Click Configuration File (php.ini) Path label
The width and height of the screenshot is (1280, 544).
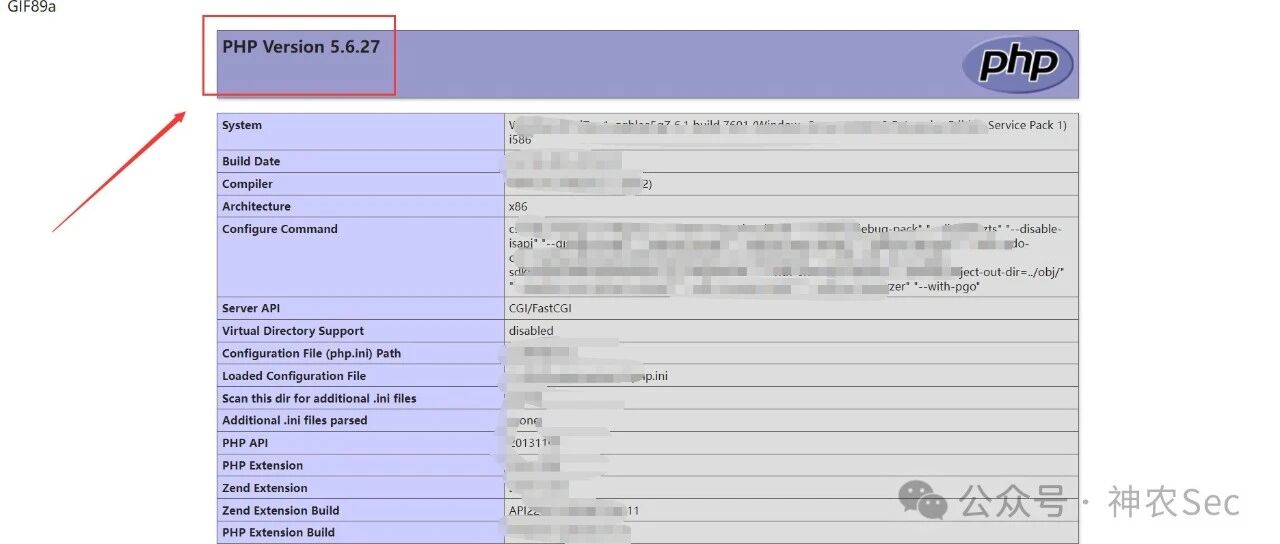311,353
